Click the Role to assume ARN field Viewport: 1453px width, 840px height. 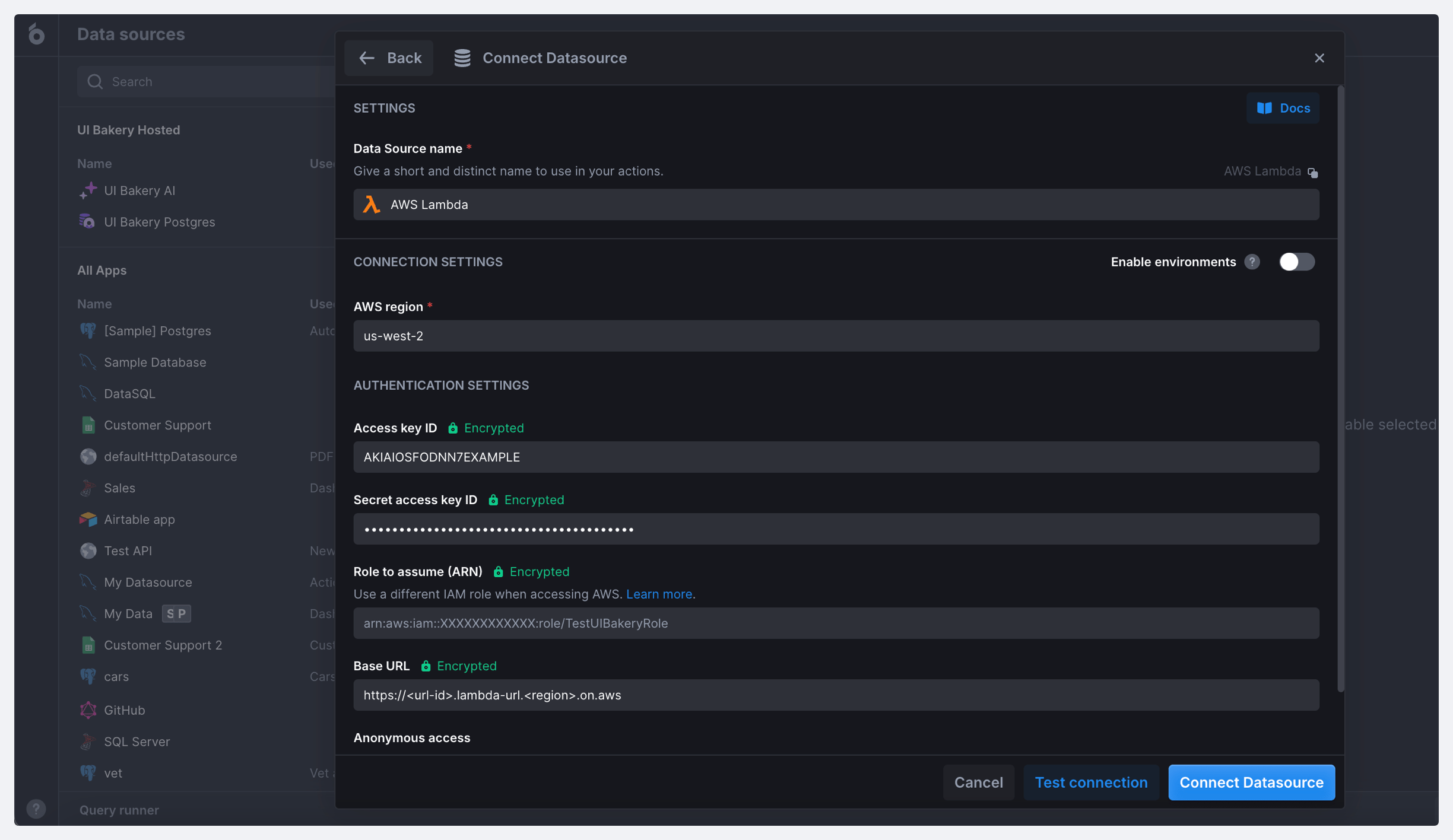pos(836,623)
